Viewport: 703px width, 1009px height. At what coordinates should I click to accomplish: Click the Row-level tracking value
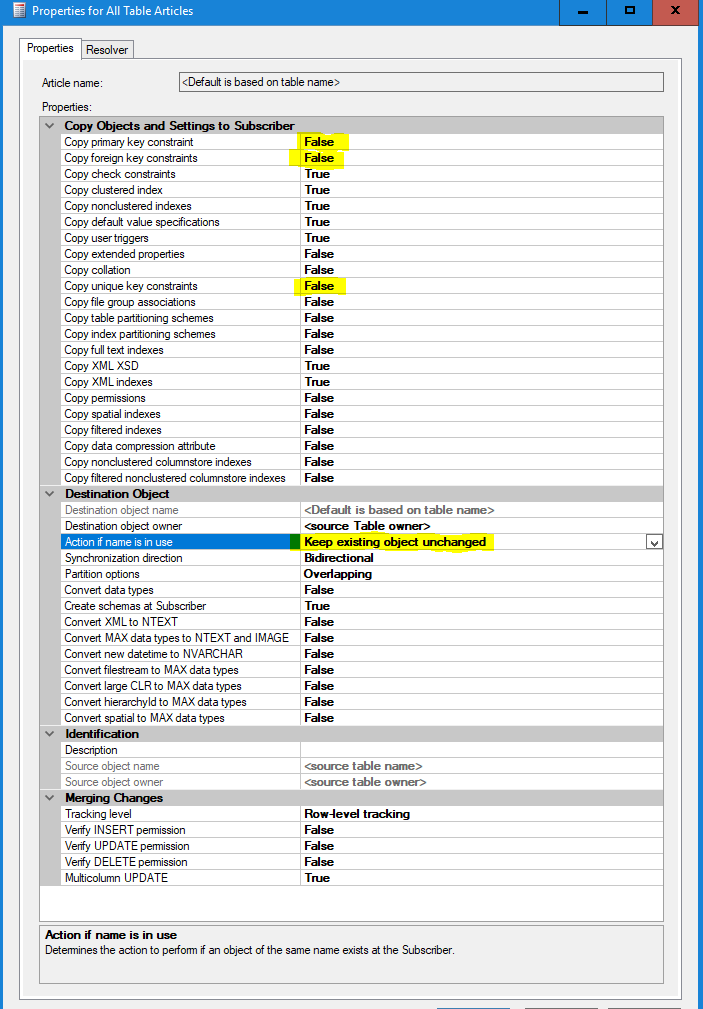point(357,814)
